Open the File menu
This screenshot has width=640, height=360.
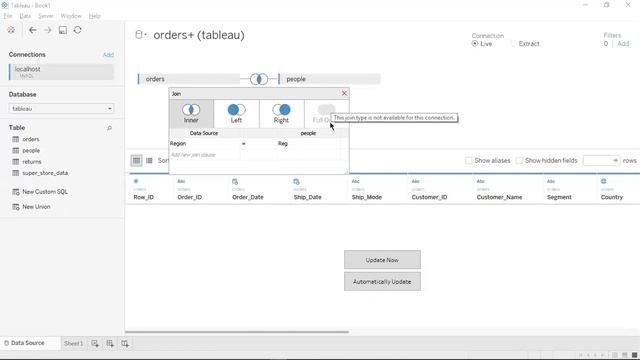(8, 16)
